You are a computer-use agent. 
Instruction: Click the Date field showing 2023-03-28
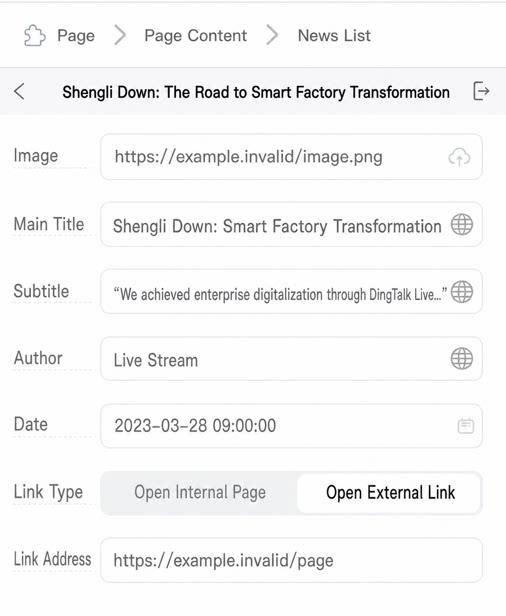pos(292,426)
